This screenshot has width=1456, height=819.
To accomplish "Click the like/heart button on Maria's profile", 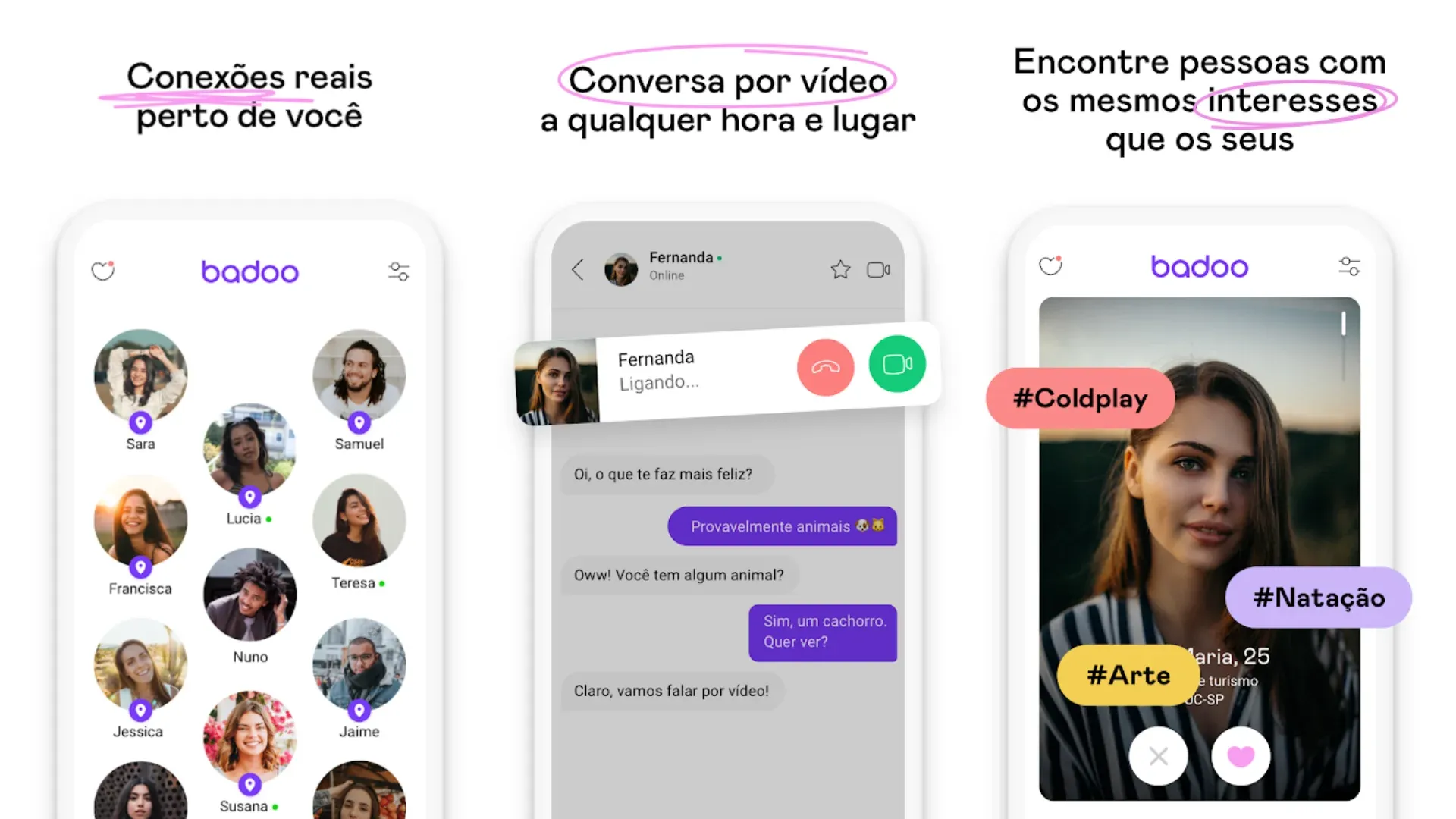I will click(x=1244, y=757).
